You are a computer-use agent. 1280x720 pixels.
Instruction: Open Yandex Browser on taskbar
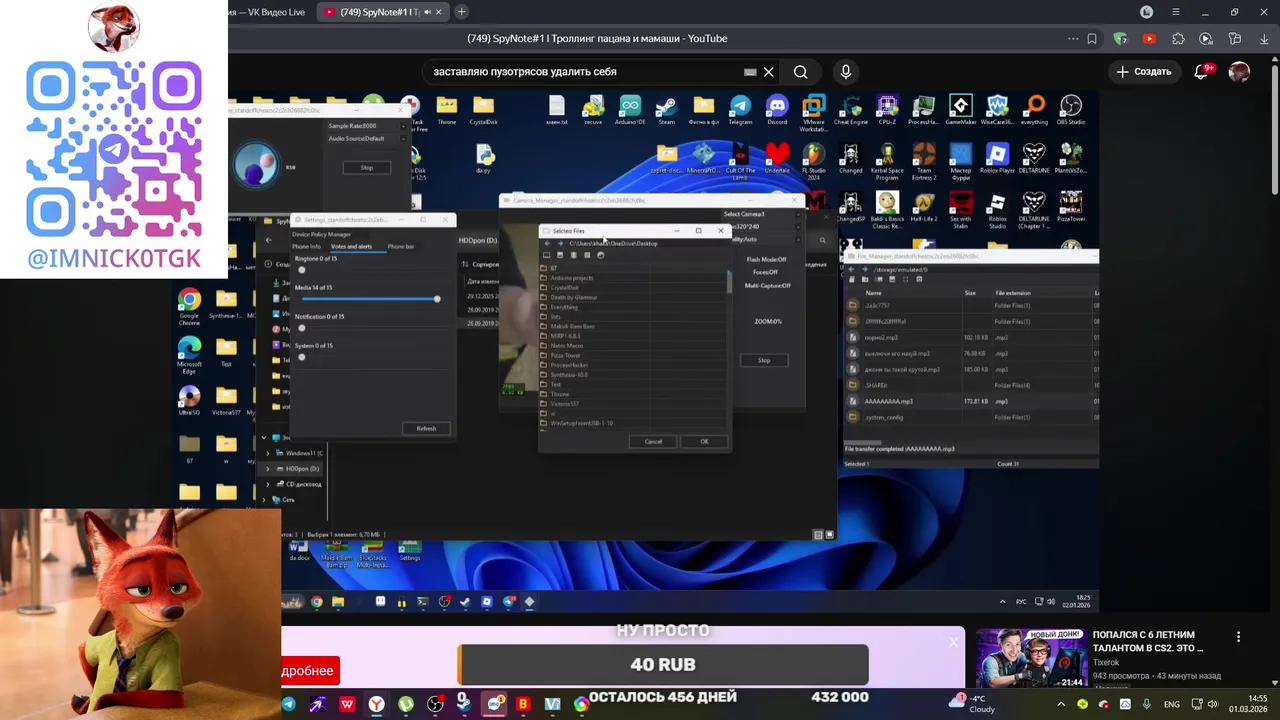[376, 705]
